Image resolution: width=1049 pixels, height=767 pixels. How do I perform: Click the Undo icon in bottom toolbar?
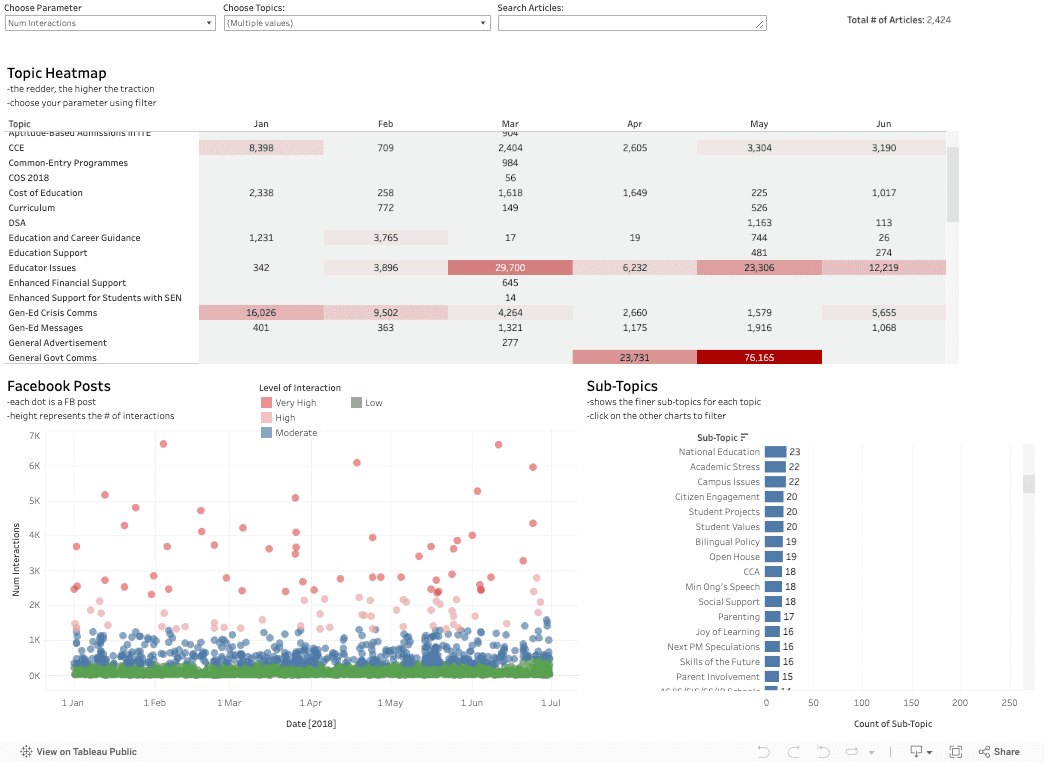point(764,751)
